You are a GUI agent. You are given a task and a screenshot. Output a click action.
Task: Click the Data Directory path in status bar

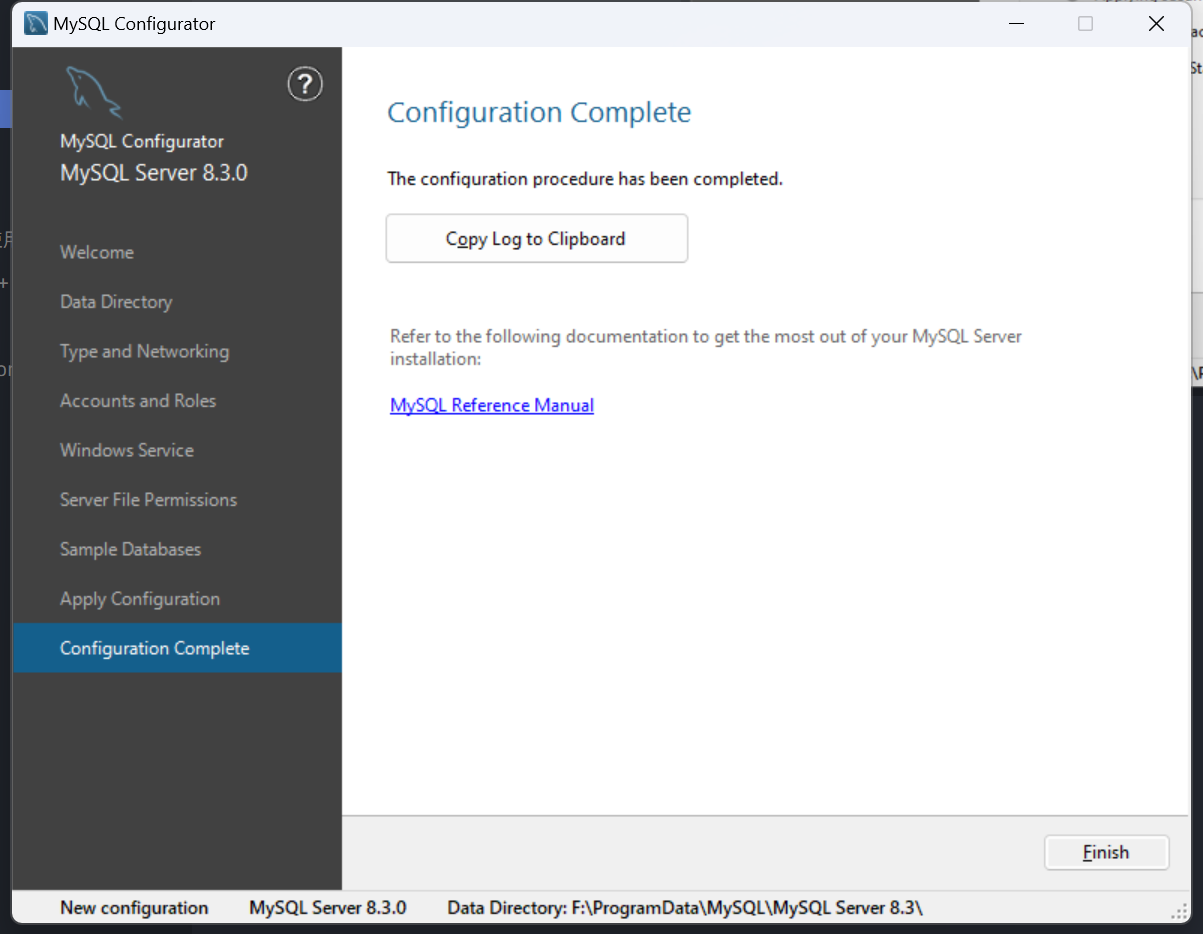(x=685, y=908)
